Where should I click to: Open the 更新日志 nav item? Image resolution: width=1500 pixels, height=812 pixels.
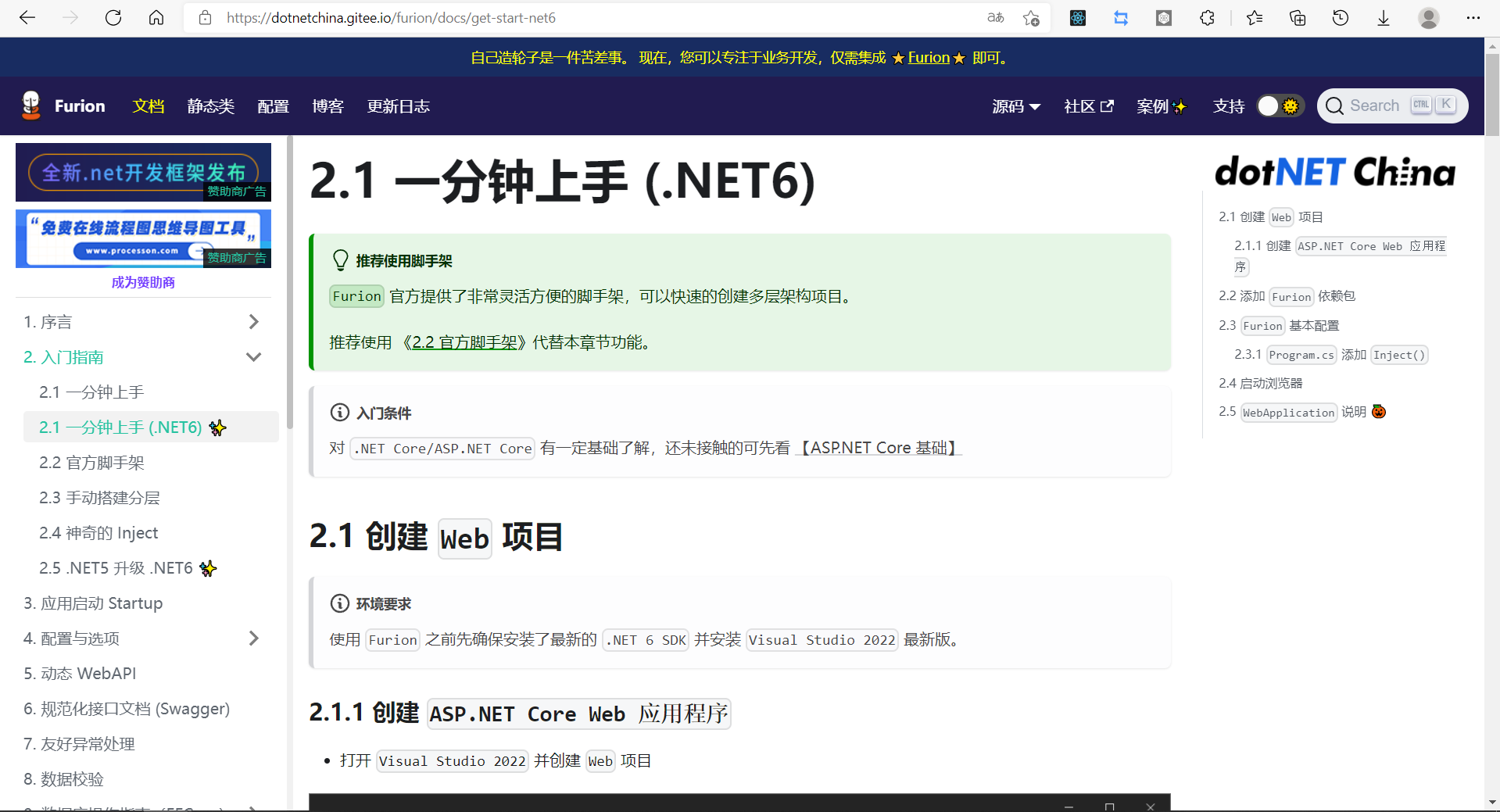click(x=399, y=106)
